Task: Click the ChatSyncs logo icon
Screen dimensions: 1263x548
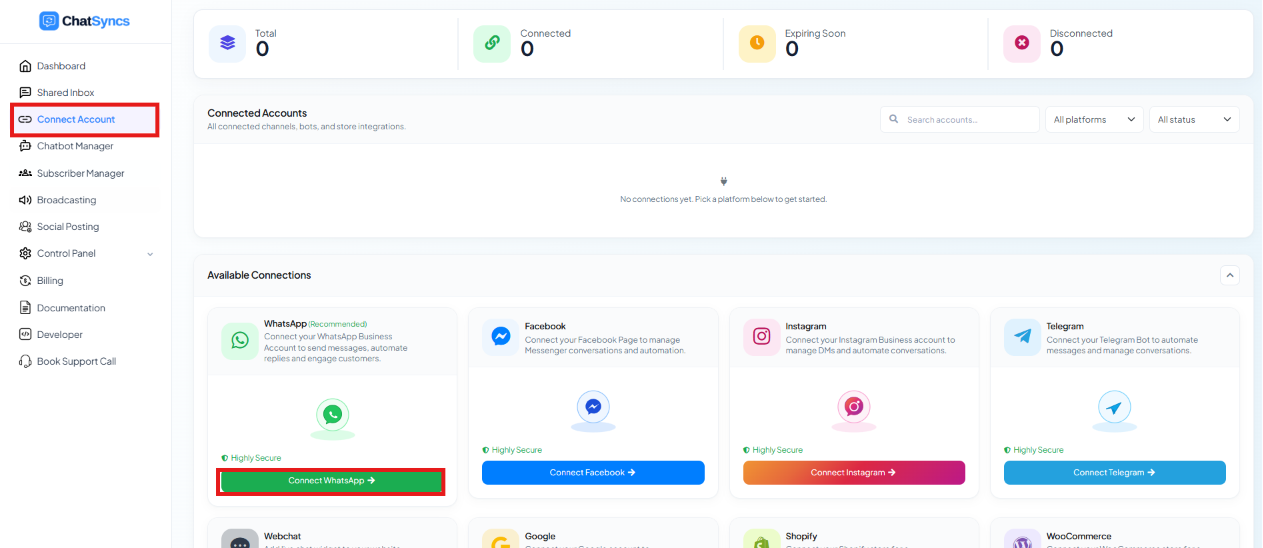Action: [x=49, y=21]
